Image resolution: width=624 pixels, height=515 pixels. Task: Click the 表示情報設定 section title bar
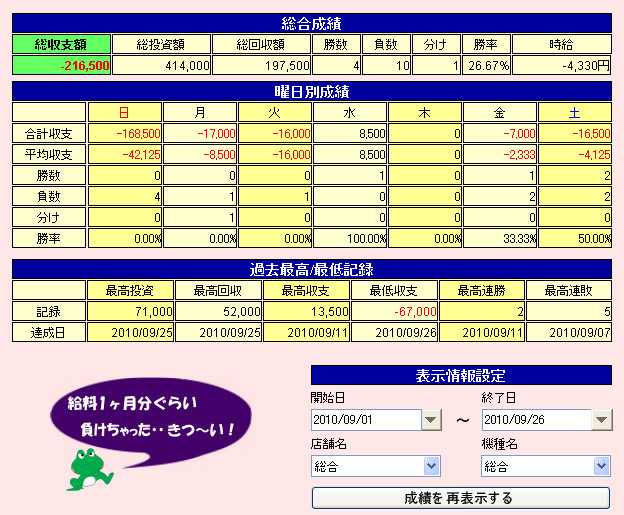coord(461,375)
